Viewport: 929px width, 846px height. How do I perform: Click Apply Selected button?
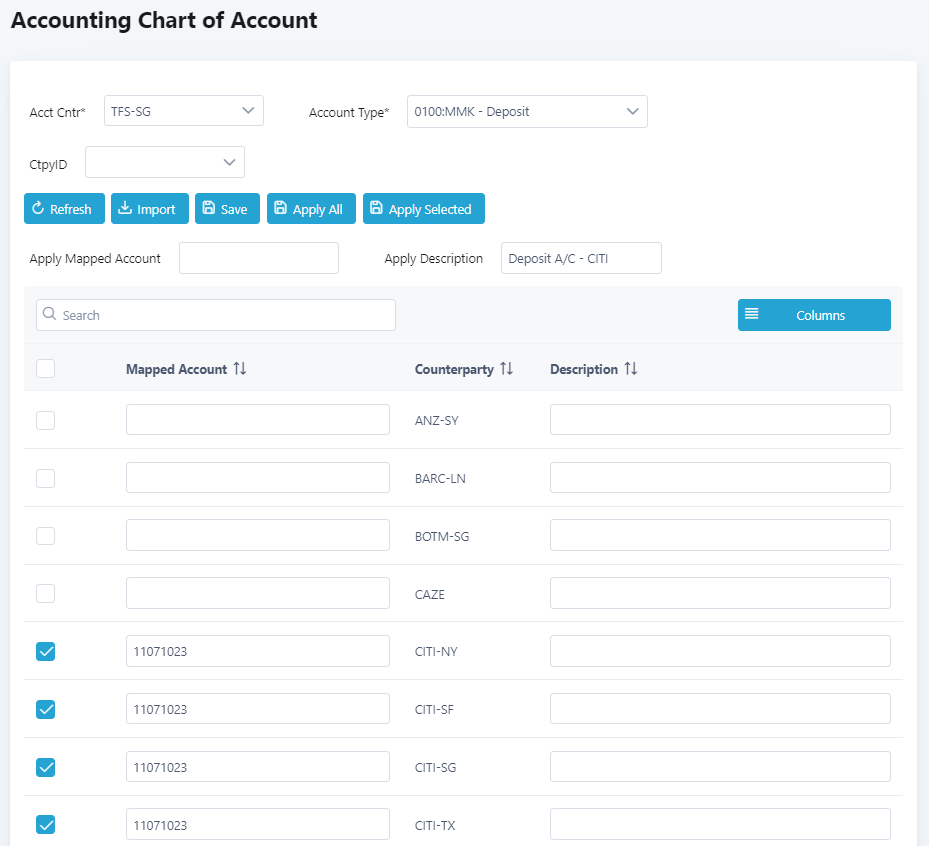click(x=424, y=209)
